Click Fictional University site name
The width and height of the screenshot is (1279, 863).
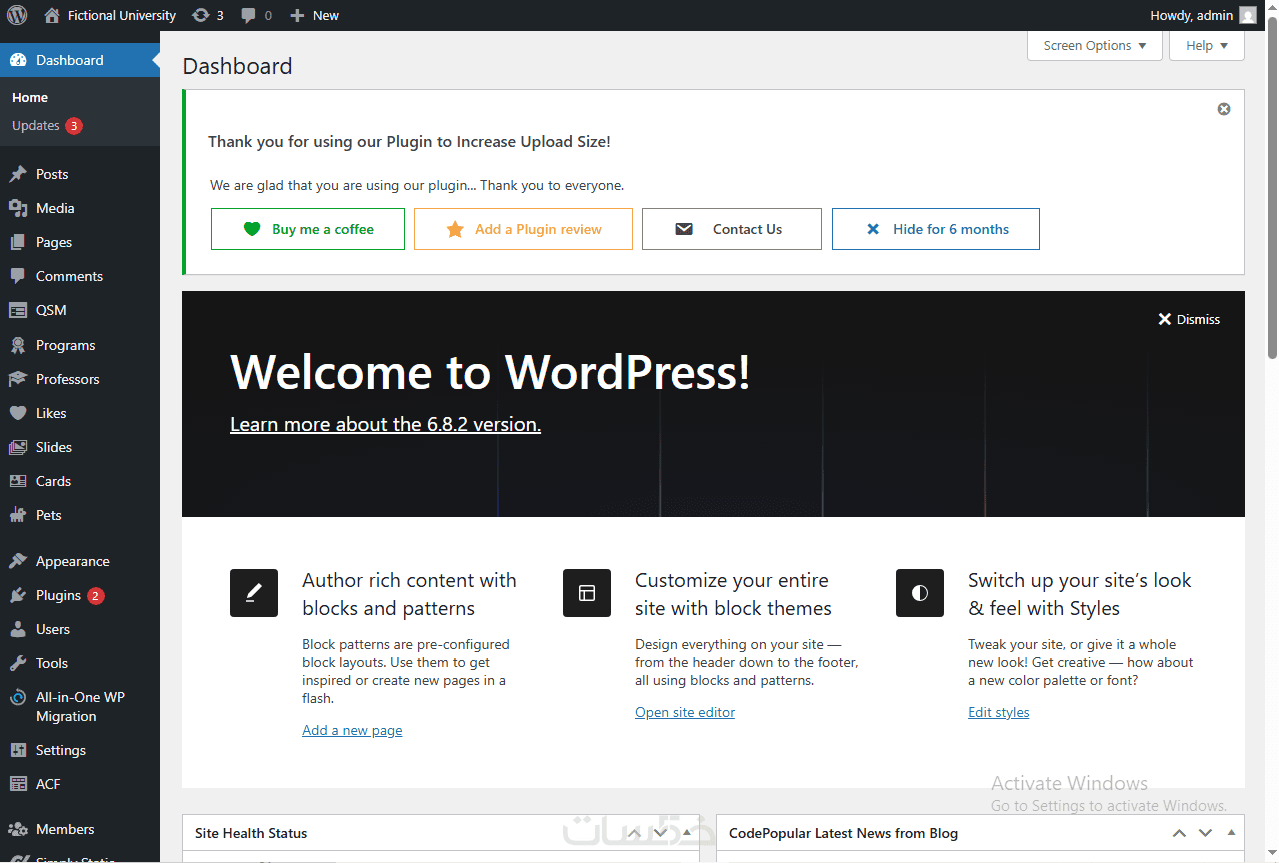[x=122, y=15]
